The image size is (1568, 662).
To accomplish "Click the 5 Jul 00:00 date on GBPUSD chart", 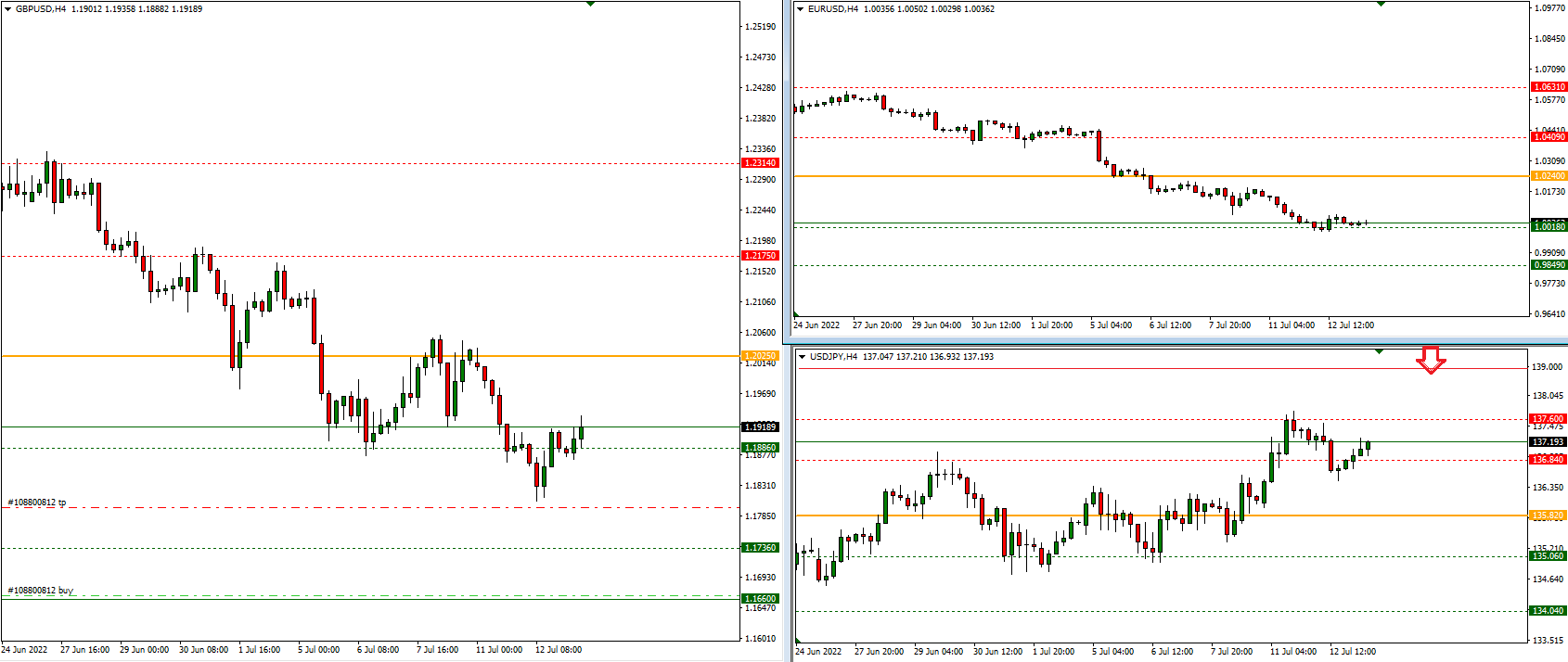I will tap(319, 650).
